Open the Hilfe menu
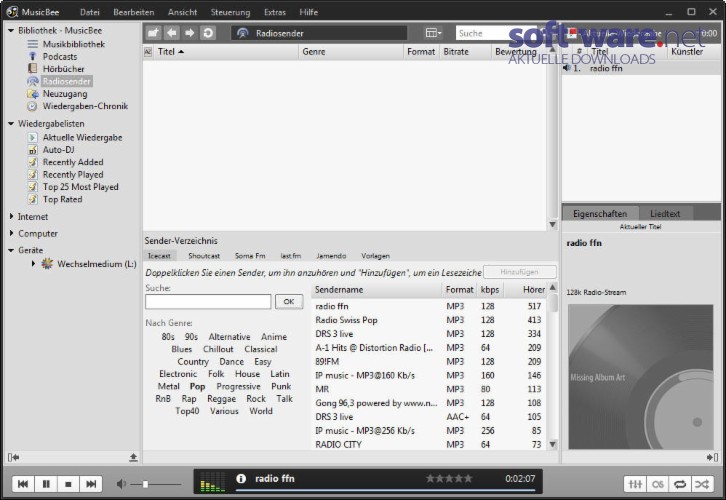 click(x=308, y=12)
